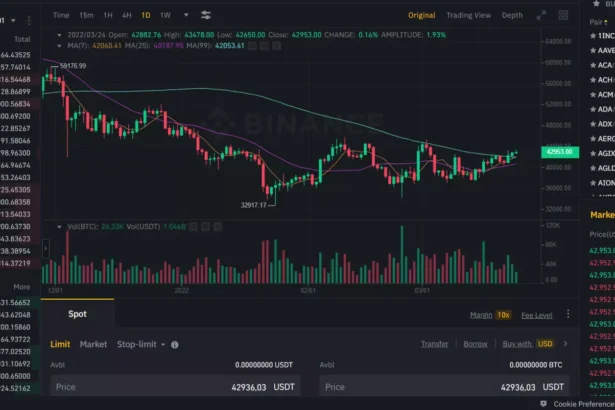615x410 pixels.
Task: Open Cookie Preferences
Action: coord(584,404)
